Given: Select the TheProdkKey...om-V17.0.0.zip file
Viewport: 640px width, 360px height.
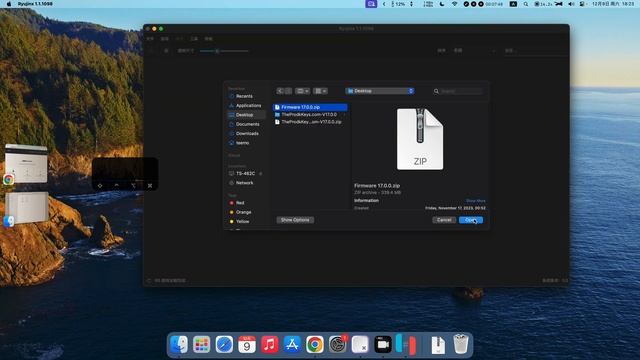Looking at the screenshot, I should pos(310,122).
